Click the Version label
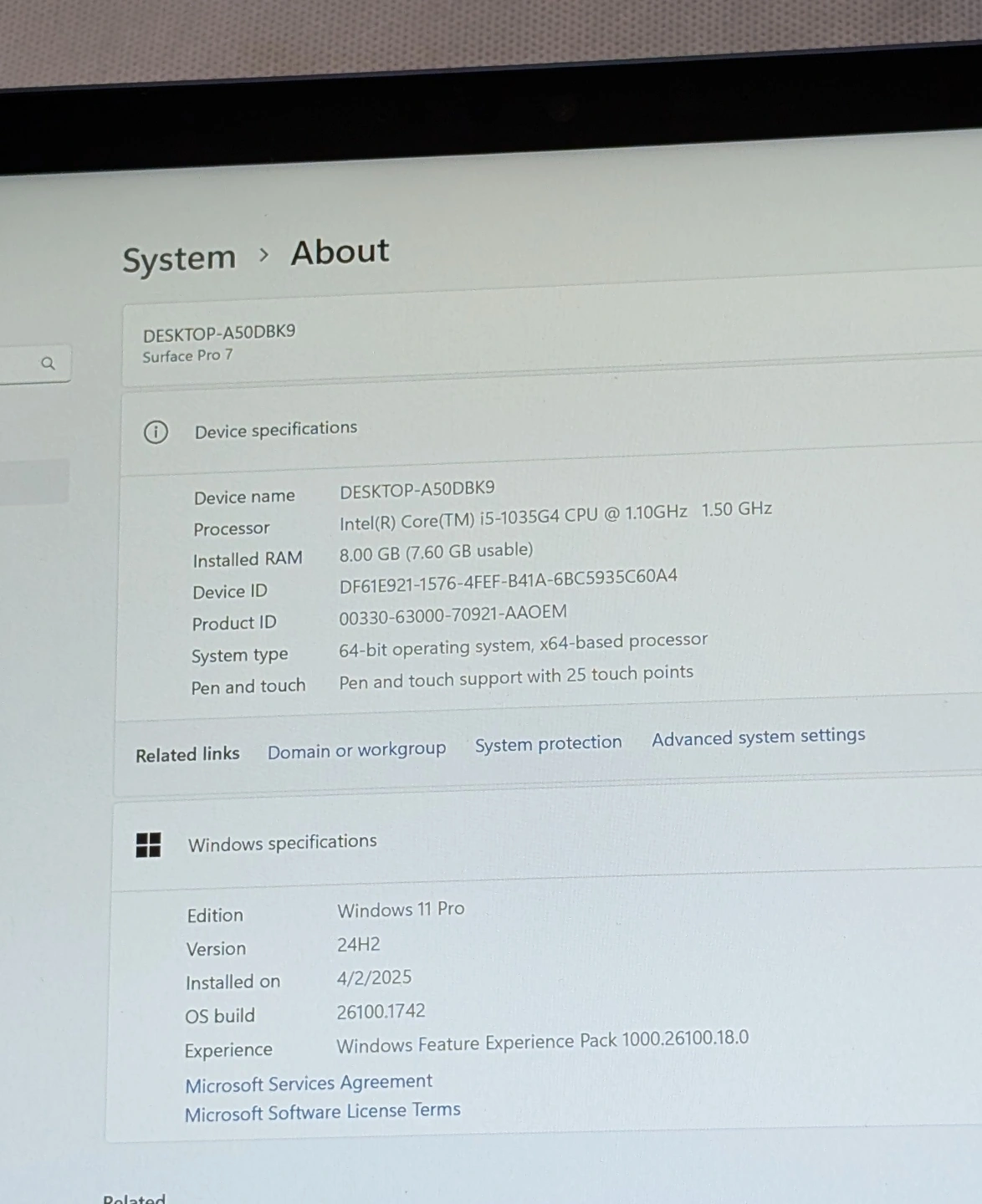This screenshot has width=982, height=1204. [216, 949]
